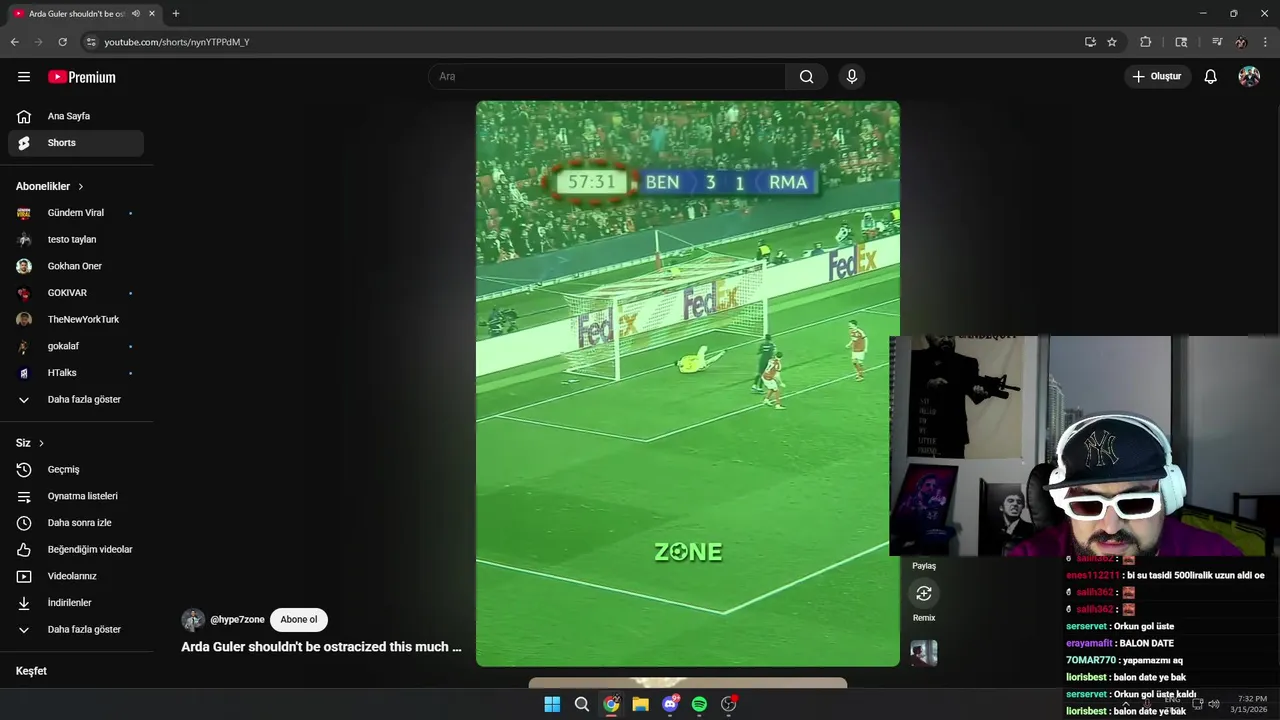Open the HTalks channel

click(x=76, y=373)
